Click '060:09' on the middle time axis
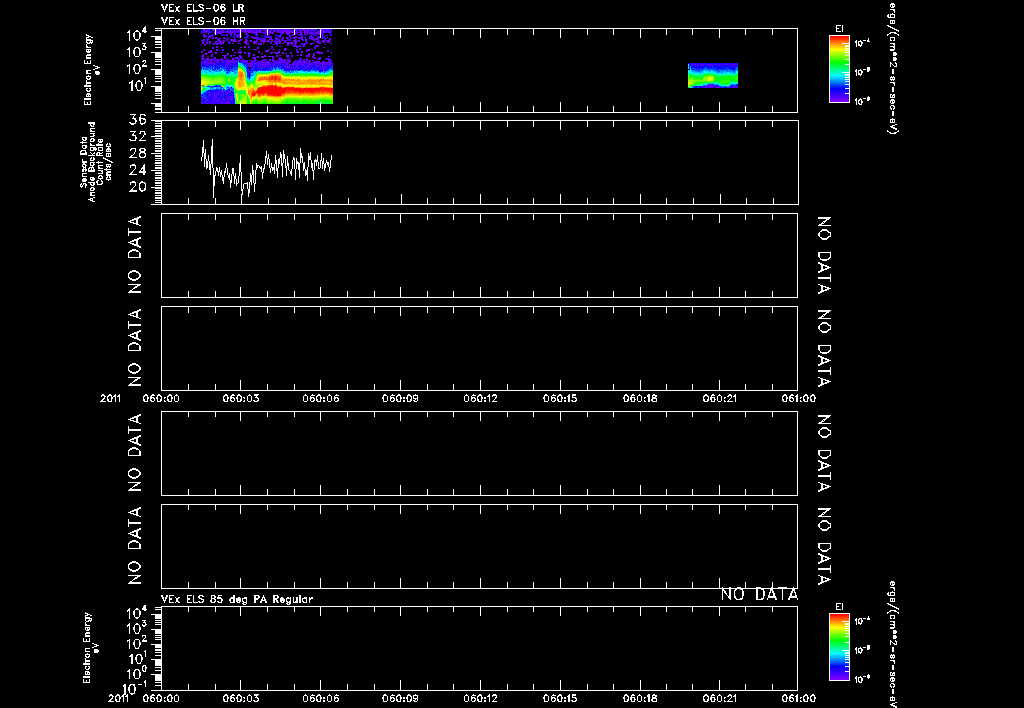This screenshot has height=708, width=1024. pos(400,398)
